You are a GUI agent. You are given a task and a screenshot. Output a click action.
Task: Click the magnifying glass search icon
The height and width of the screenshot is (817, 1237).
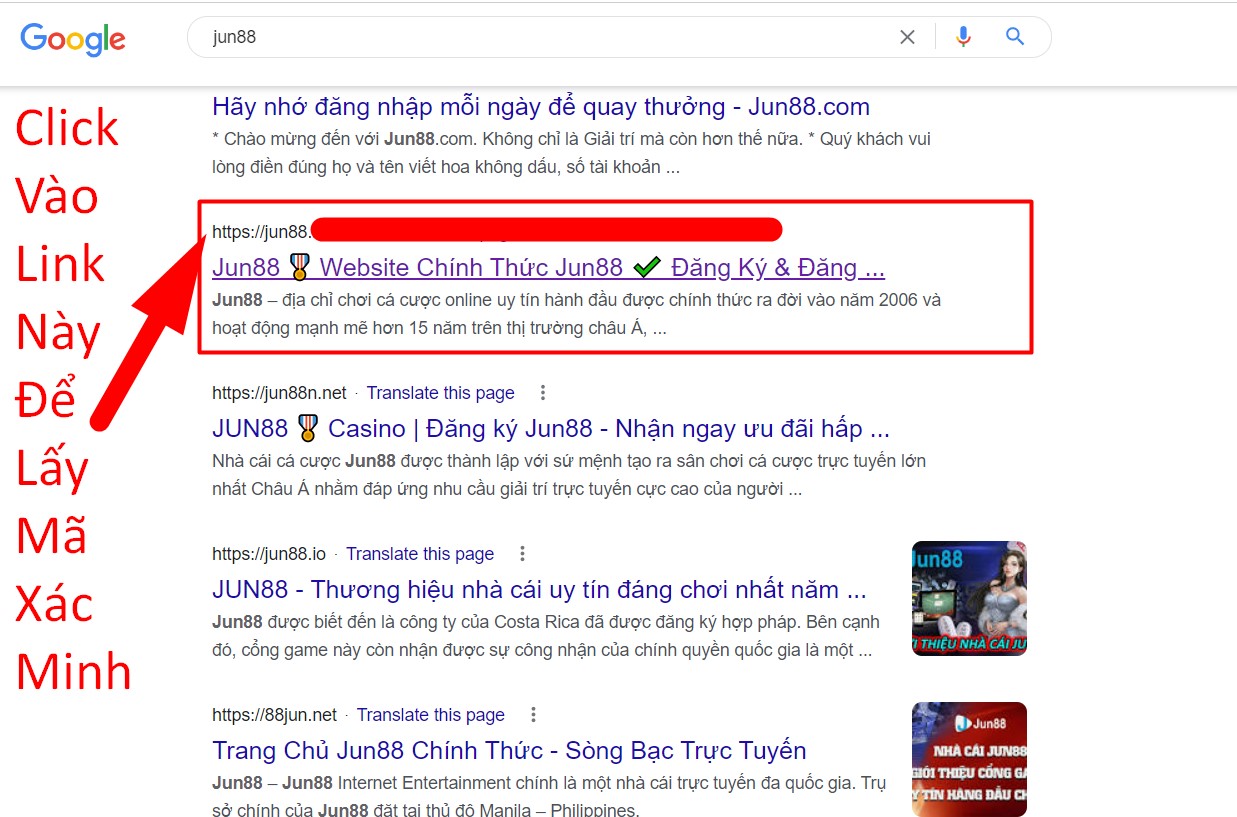[1015, 37]
